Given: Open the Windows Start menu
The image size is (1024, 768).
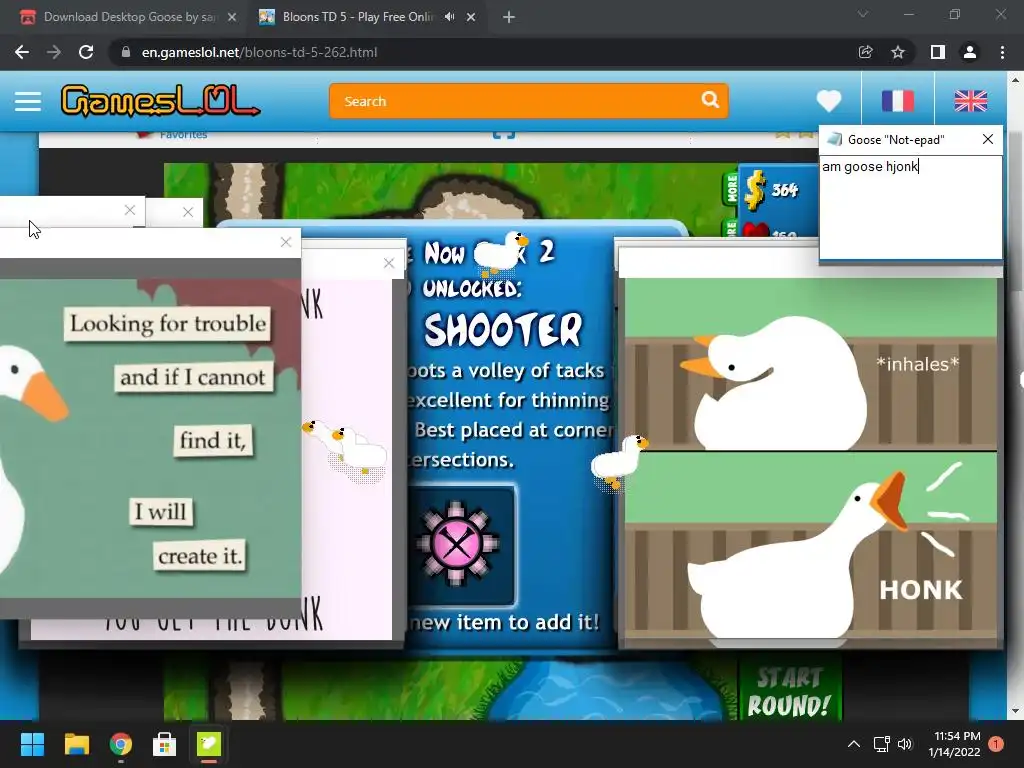Looking at the screenshot, I should tap(32, 744).
